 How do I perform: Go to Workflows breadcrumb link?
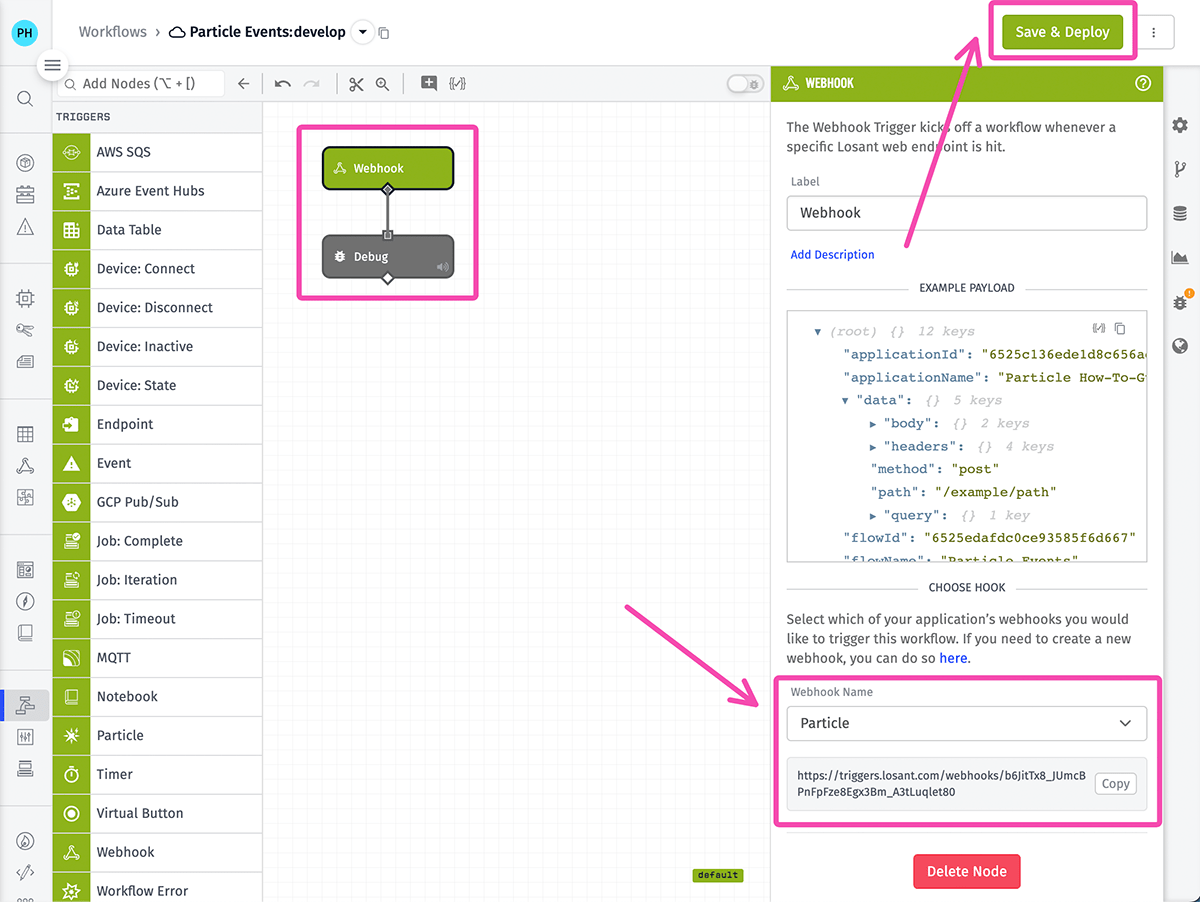(113, 32)
